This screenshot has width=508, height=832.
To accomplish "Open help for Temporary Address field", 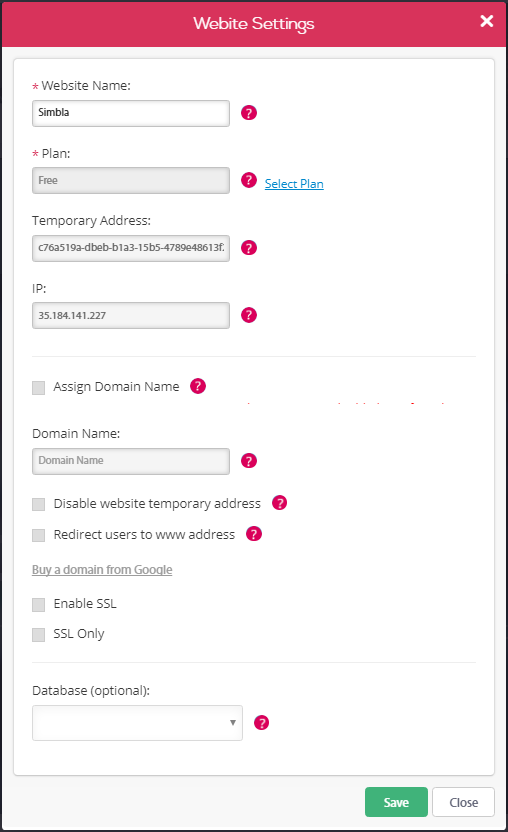I will [x=248, y=248].
